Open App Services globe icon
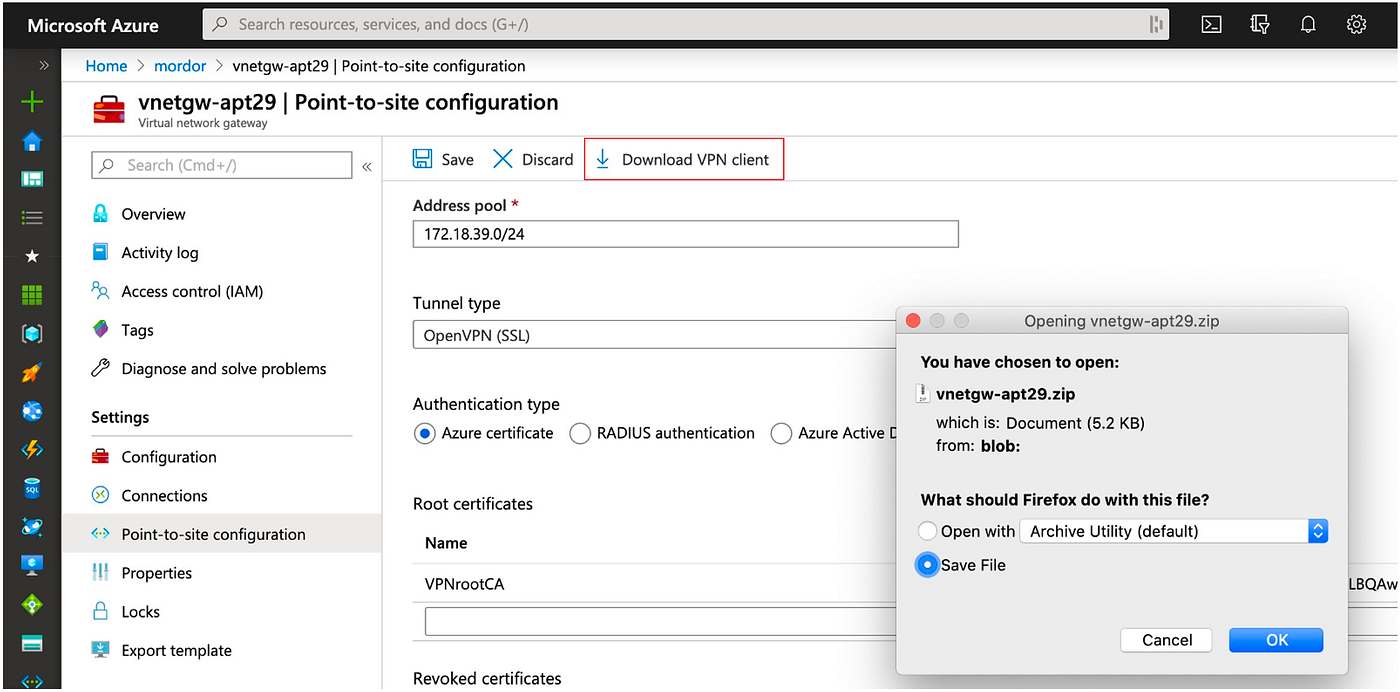Screen dimensions: 1400x692 (32, 411)
